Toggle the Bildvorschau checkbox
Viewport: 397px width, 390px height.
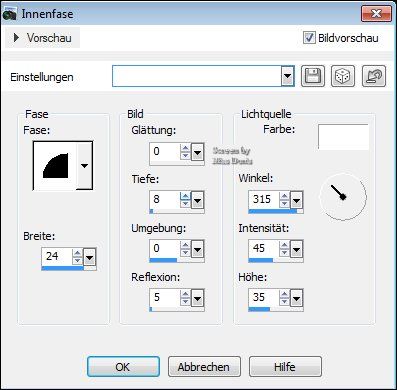coord(309,37)
